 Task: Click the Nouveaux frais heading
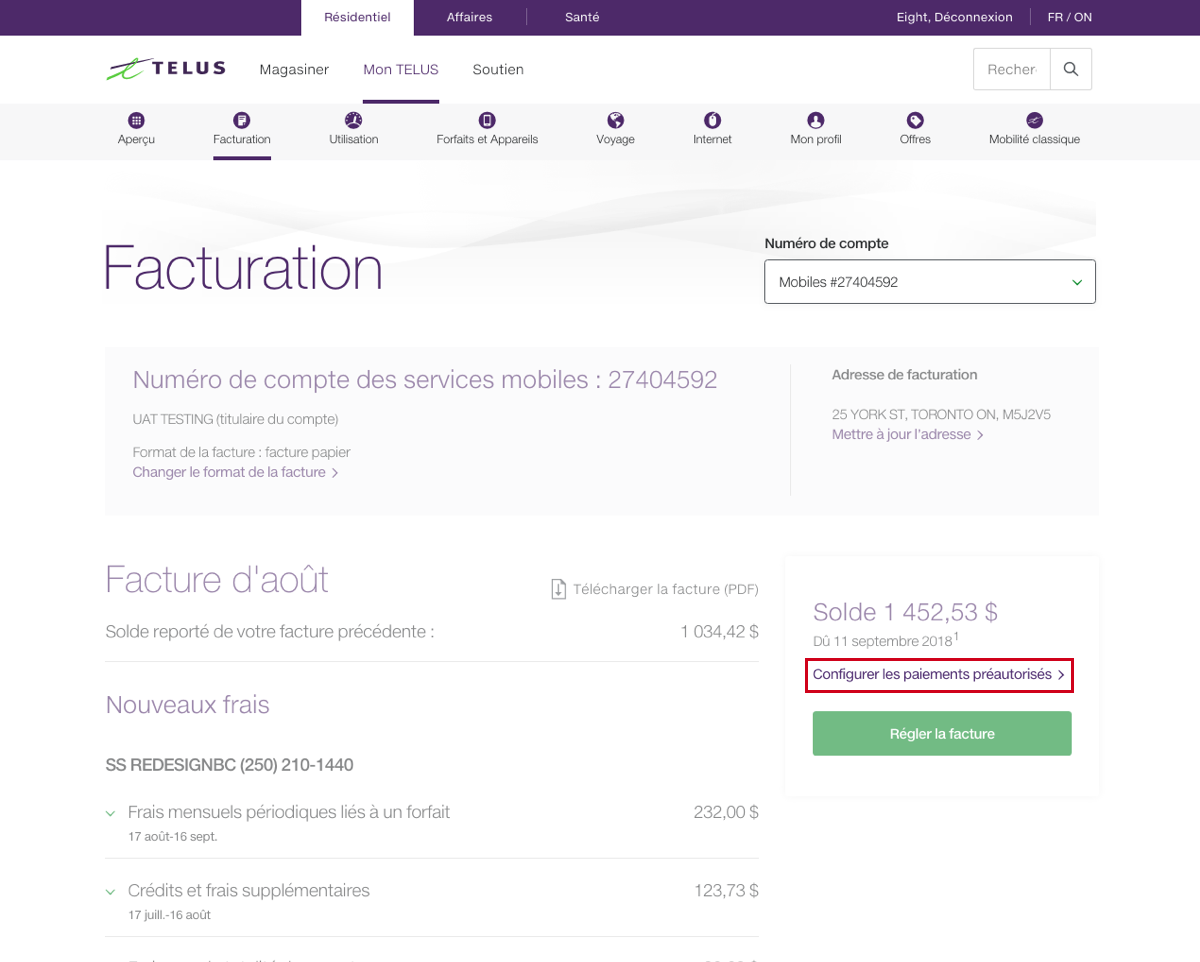coord(188,705)
